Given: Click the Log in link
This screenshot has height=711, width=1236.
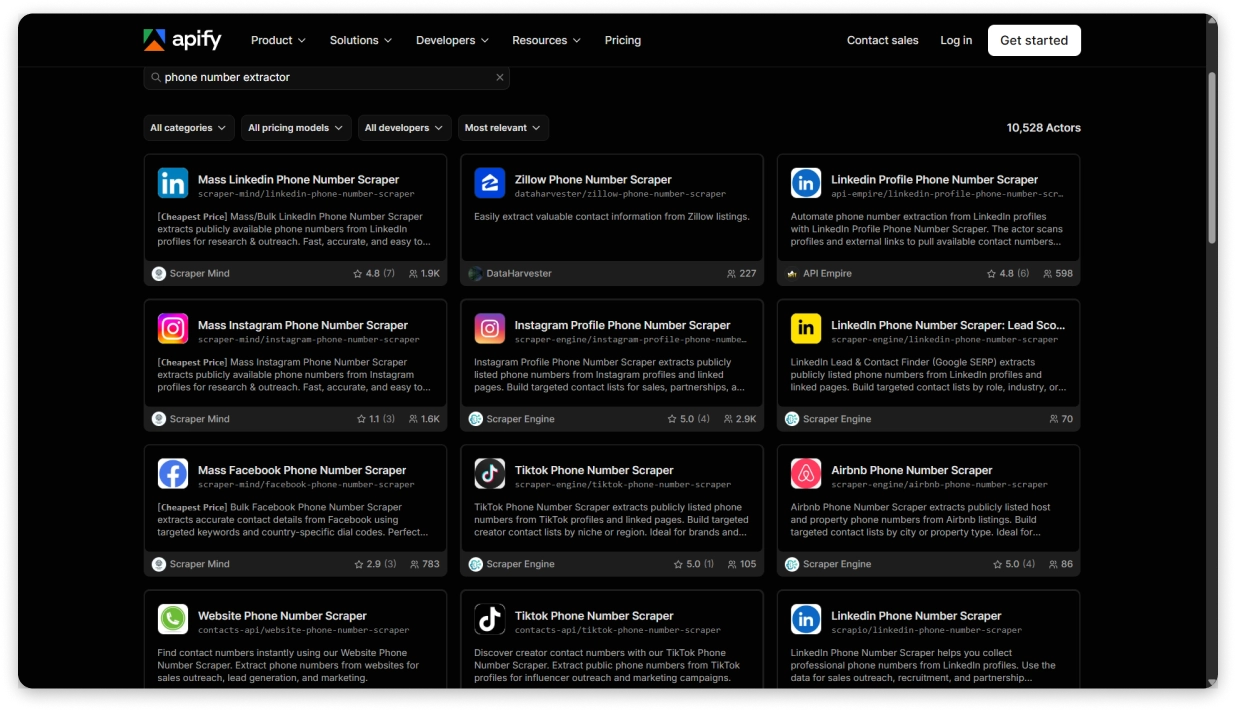Looking at the screenshot, I should pos(956,40).
